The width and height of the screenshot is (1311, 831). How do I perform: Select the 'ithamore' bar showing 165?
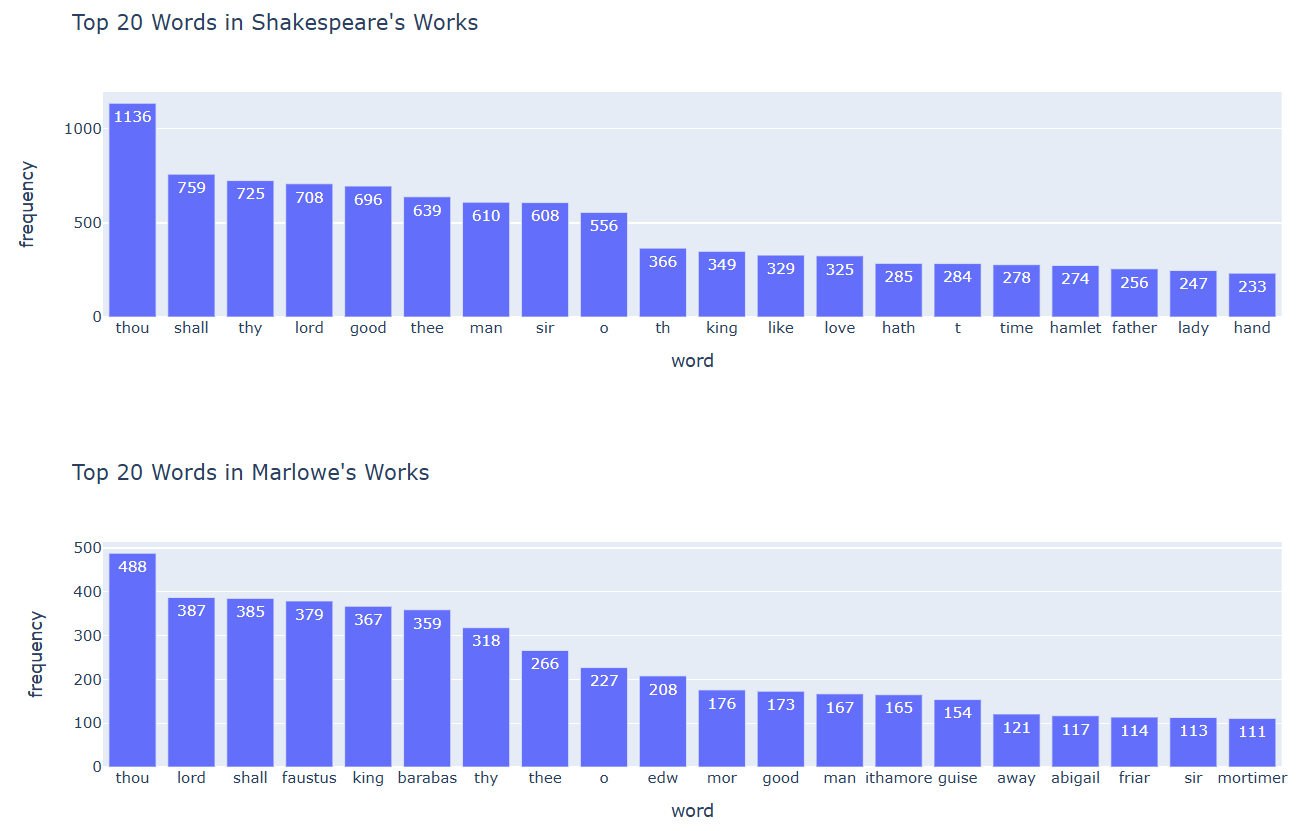pos(898,731)
